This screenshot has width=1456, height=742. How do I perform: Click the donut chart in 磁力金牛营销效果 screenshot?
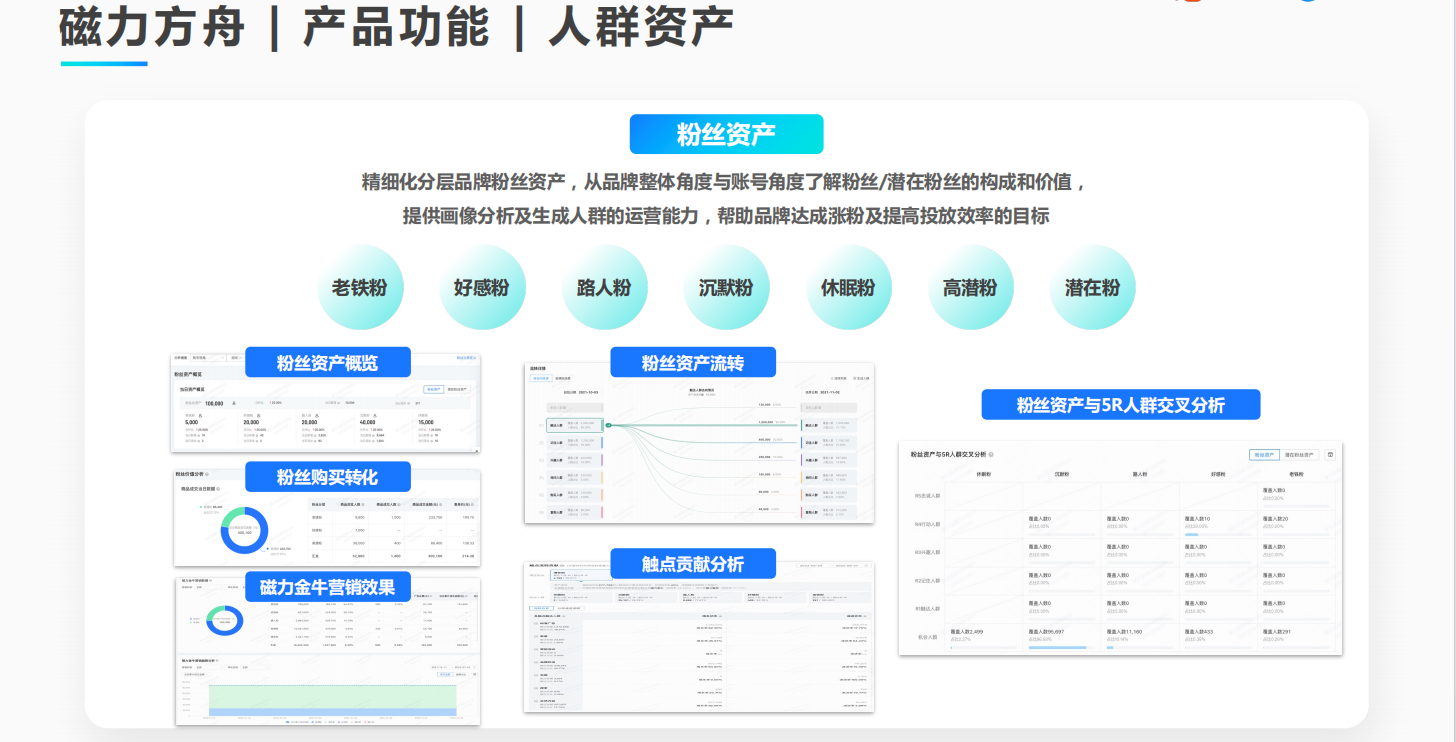[225, 620]
